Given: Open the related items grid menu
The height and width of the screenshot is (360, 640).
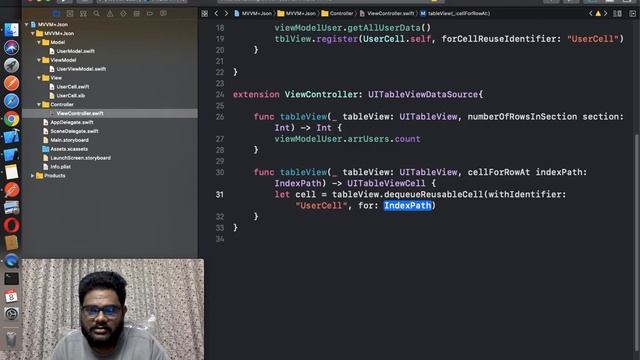Looking at the screenshot, I should pos(204,13).
